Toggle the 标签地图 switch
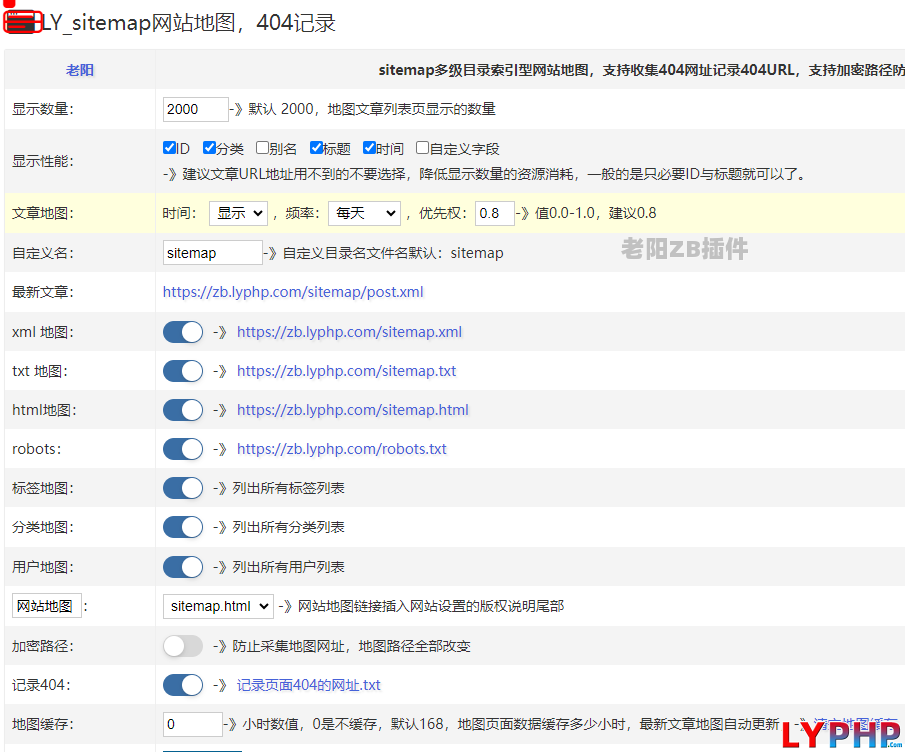 183,488
